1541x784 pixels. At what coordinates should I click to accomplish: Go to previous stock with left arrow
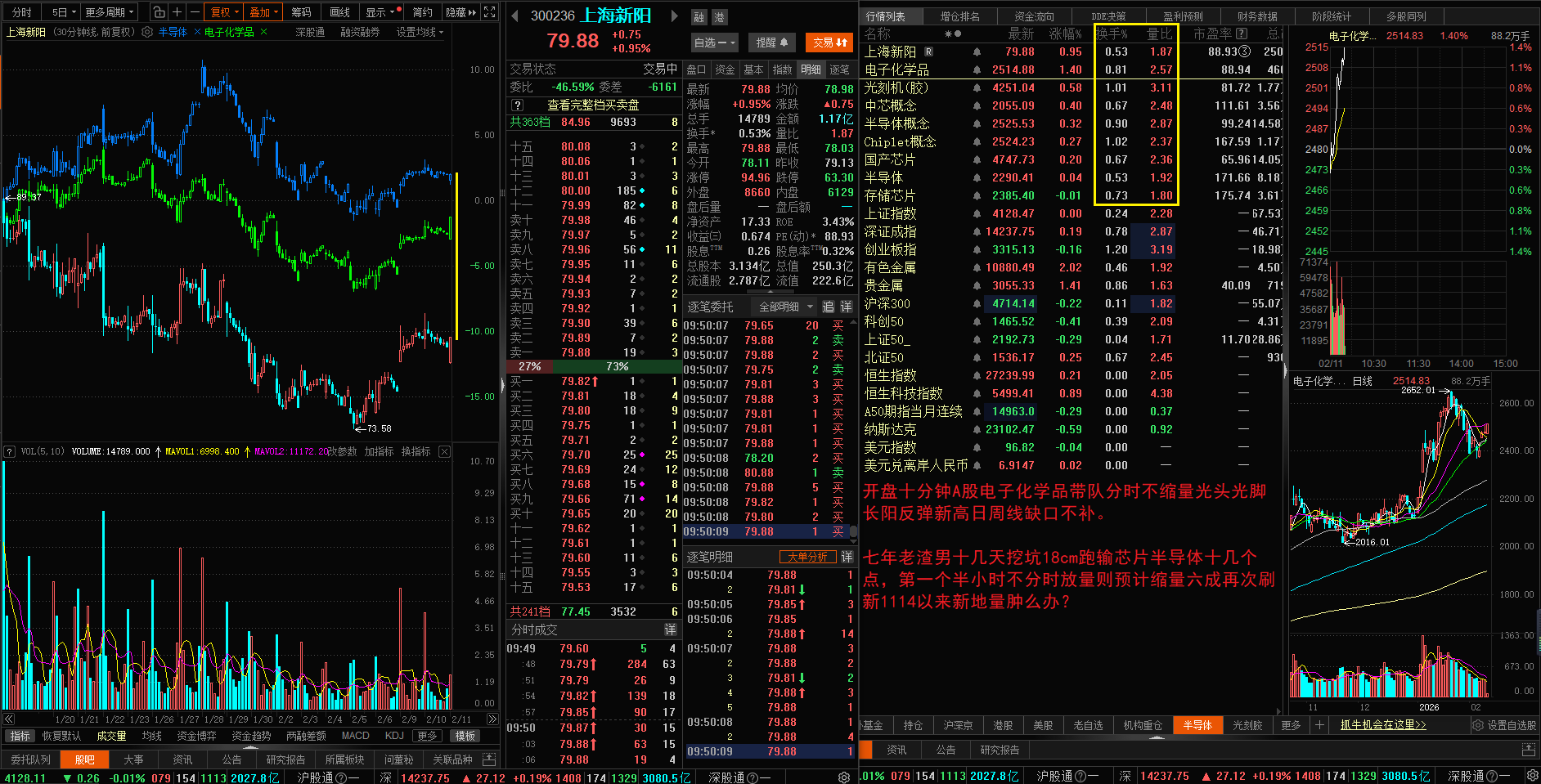click(x=514, y=16)
